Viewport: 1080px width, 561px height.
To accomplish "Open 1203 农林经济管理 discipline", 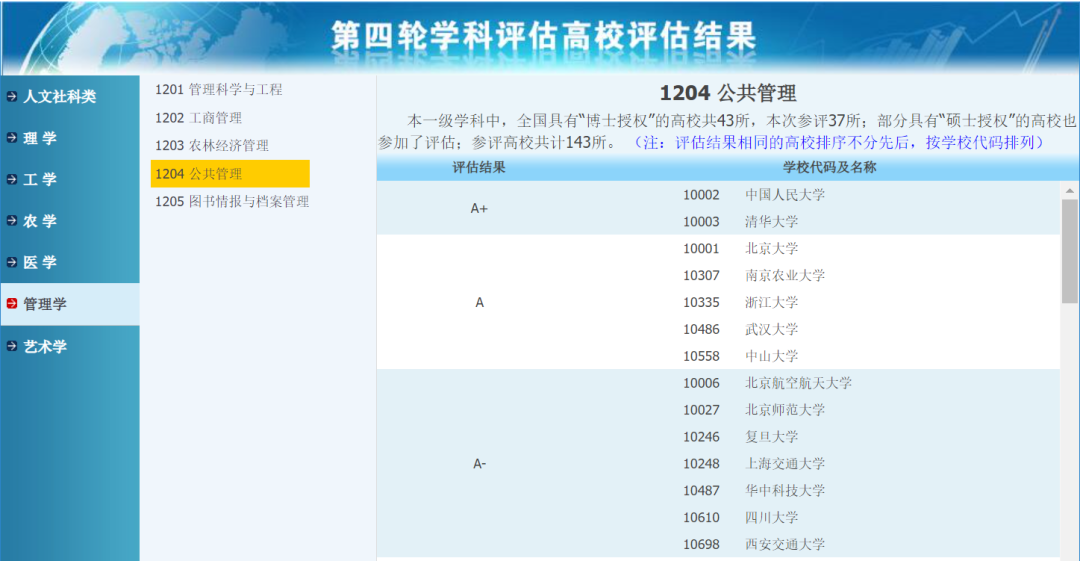I will click(211, 145).
